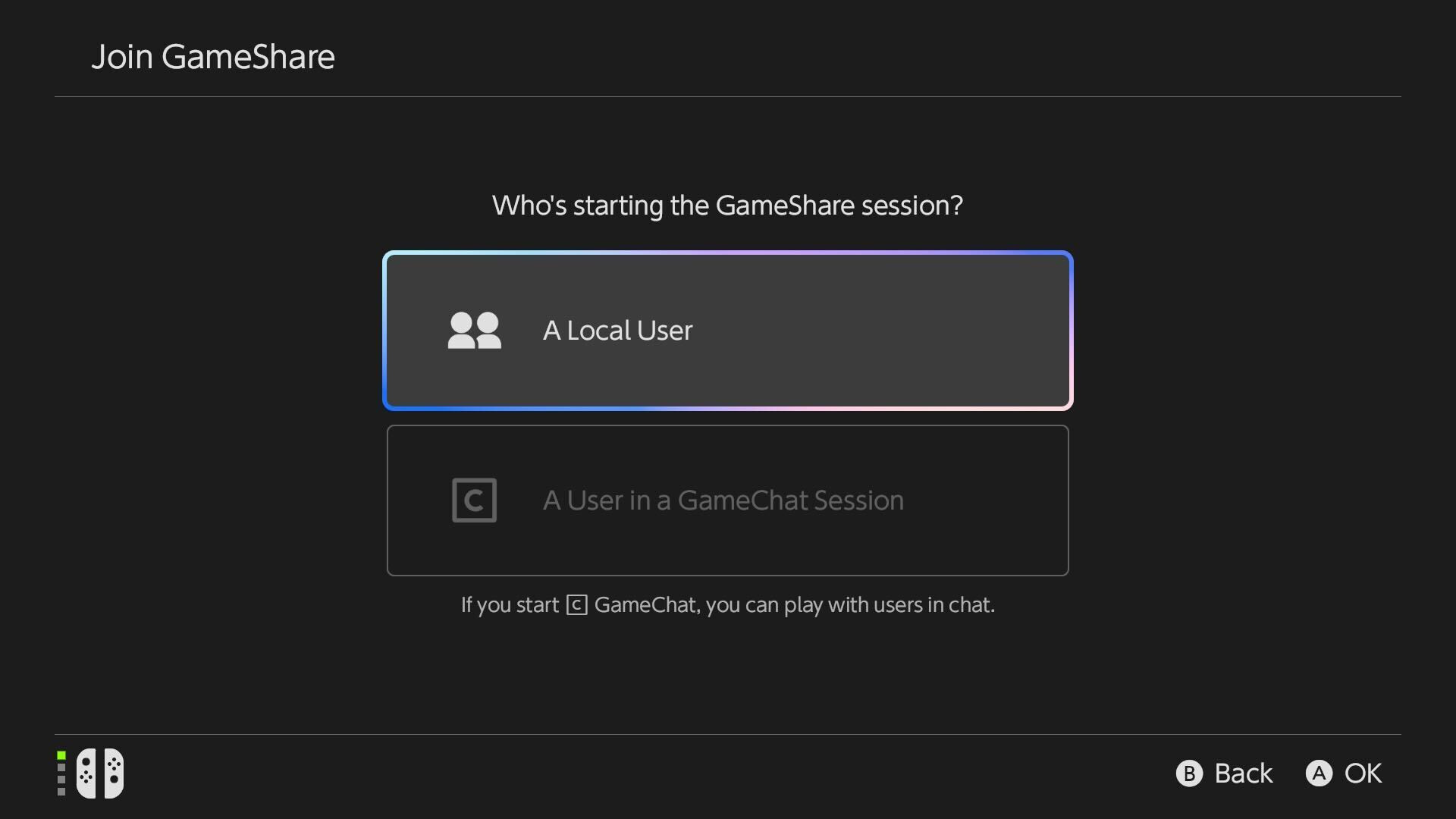Click the A Local User label text
Viewport: 1456px width, 819px height.
click(617, 331)
